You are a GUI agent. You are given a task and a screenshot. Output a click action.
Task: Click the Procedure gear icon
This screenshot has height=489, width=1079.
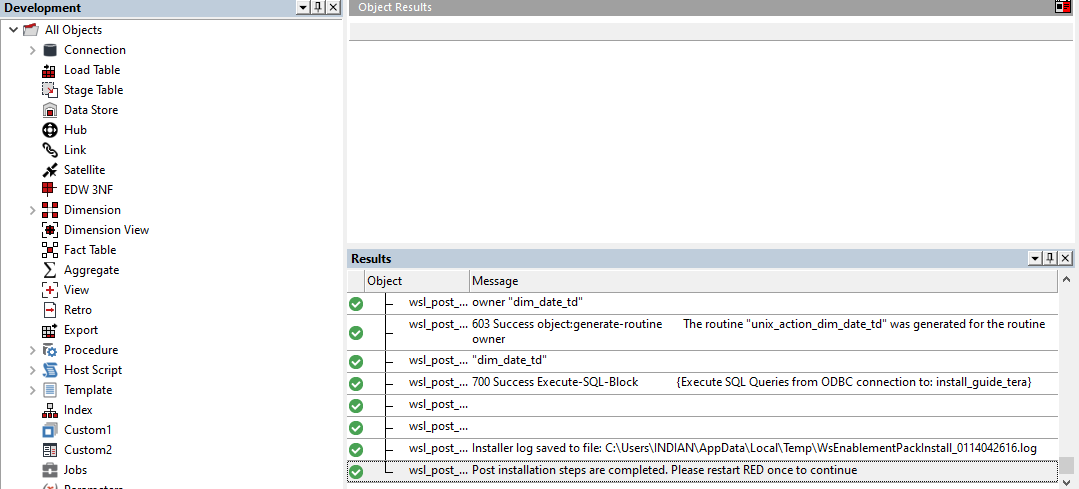pos(50,349)
